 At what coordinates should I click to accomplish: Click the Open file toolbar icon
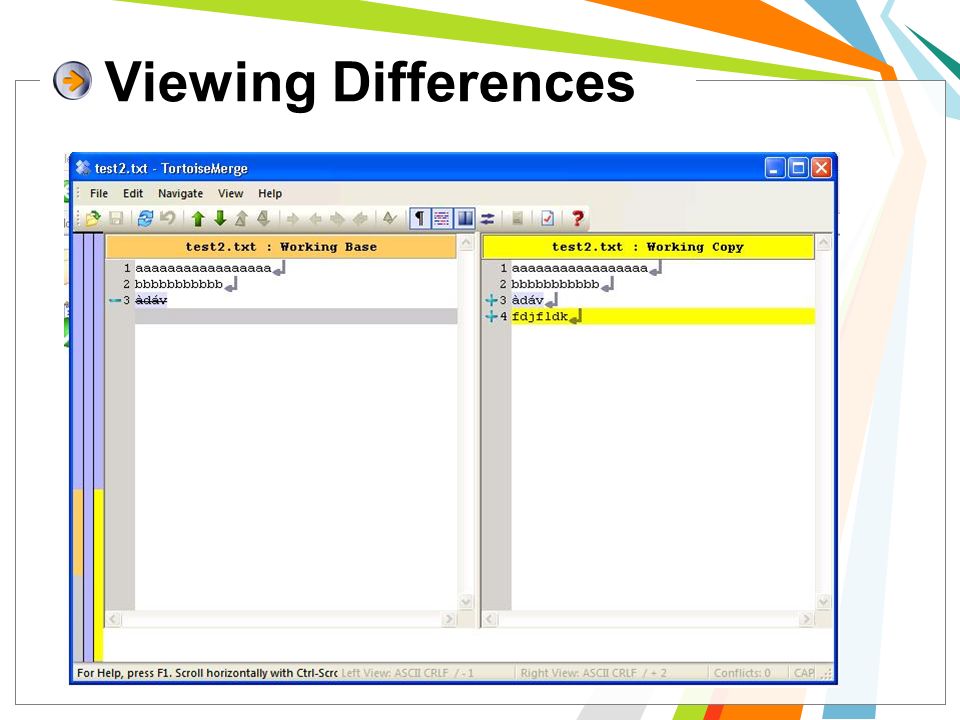tap(93, 219)
